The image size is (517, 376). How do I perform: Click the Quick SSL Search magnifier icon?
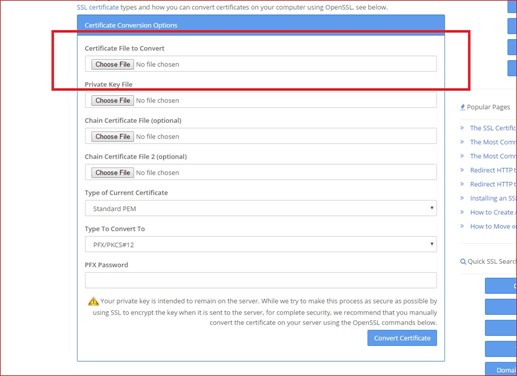(463, 262)
